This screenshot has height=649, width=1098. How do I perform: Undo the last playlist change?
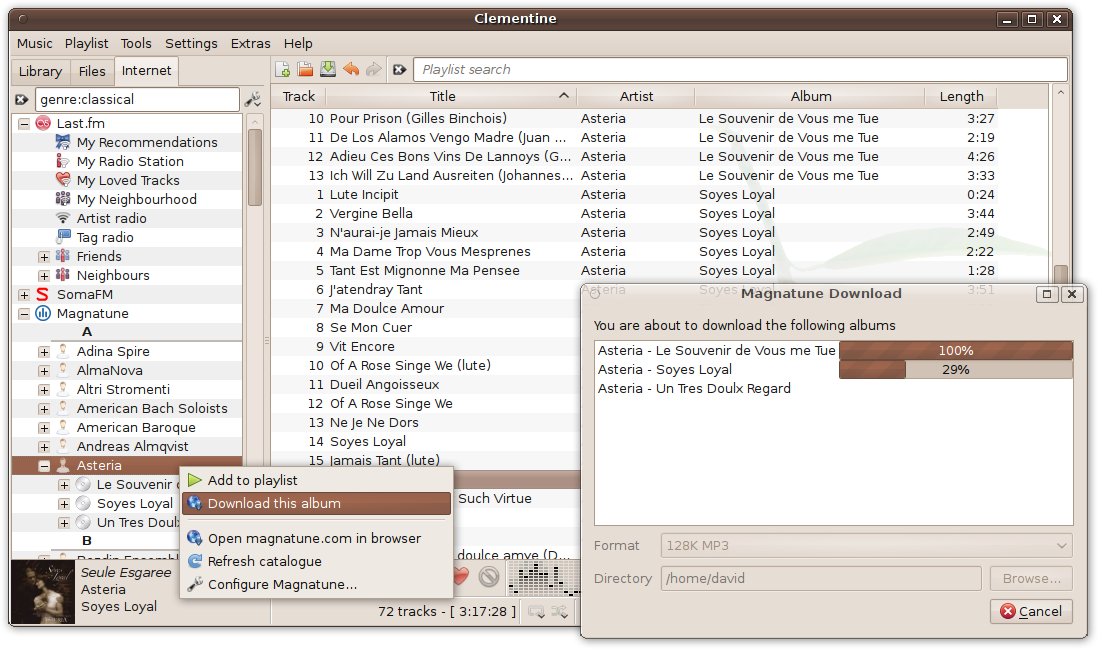(351, 69)
